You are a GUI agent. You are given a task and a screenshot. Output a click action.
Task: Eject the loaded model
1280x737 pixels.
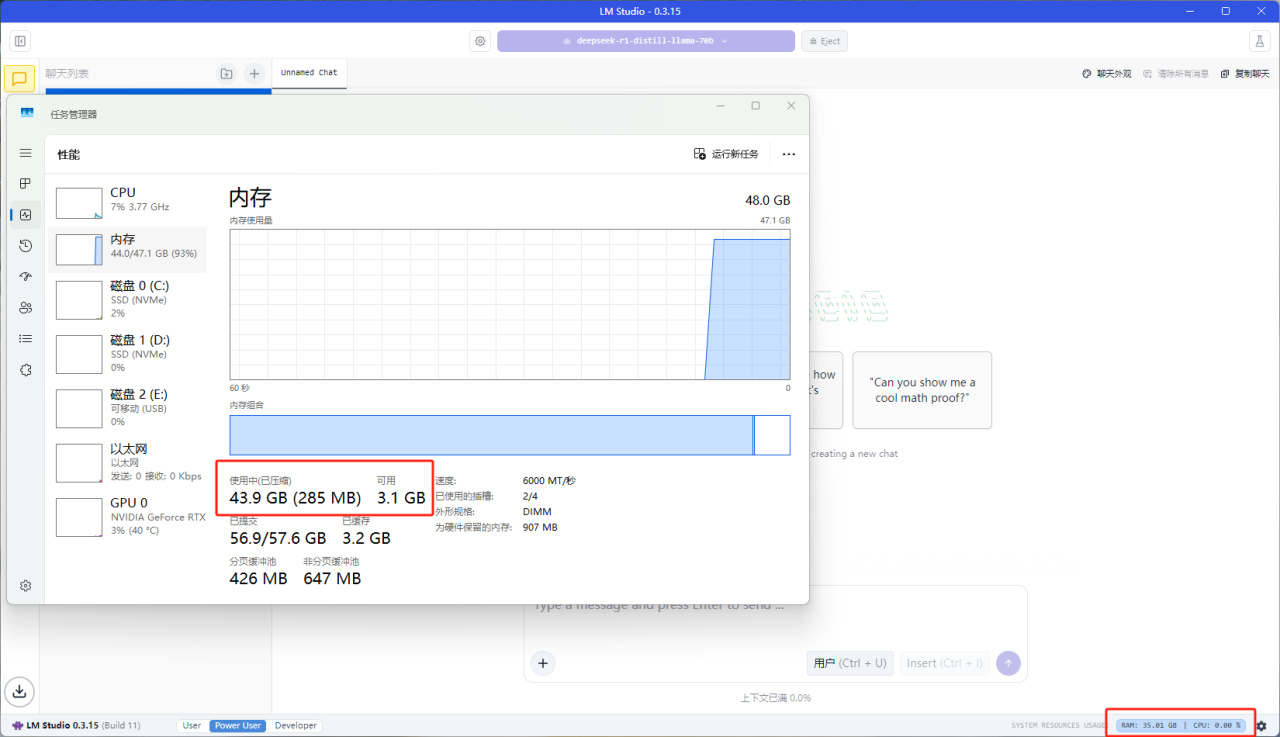coord(823,41)
